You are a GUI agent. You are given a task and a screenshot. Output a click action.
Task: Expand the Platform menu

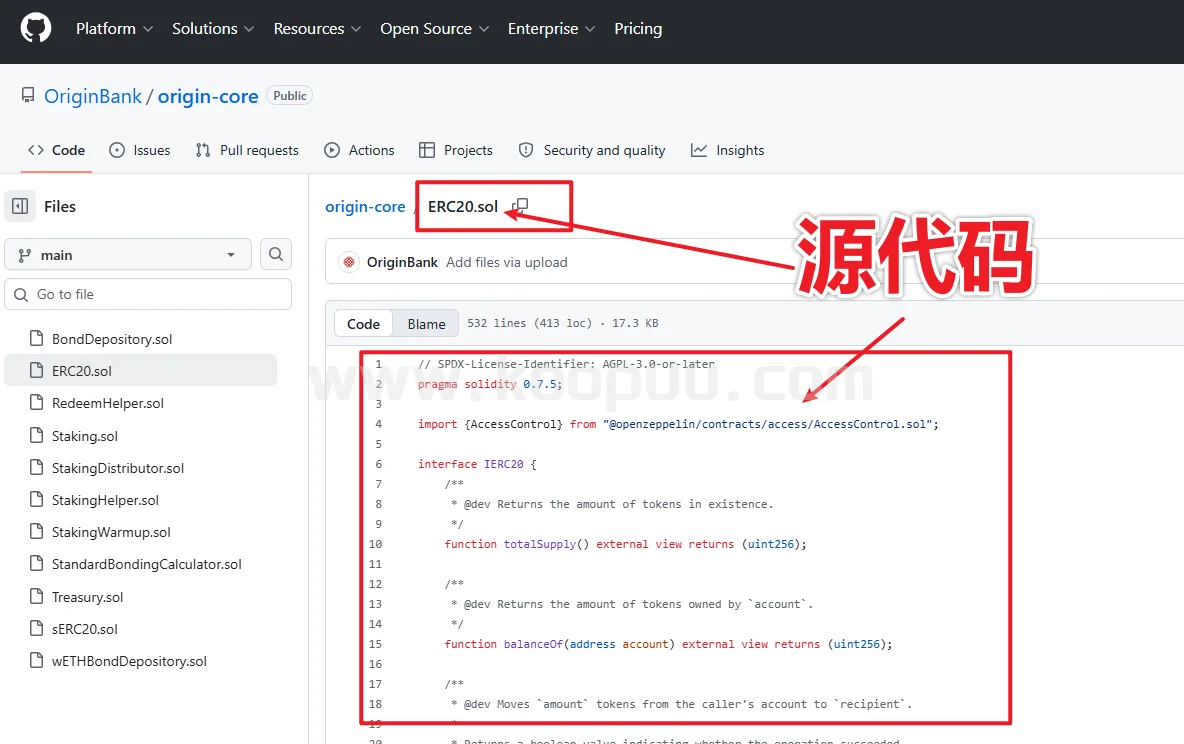(114, 29)
